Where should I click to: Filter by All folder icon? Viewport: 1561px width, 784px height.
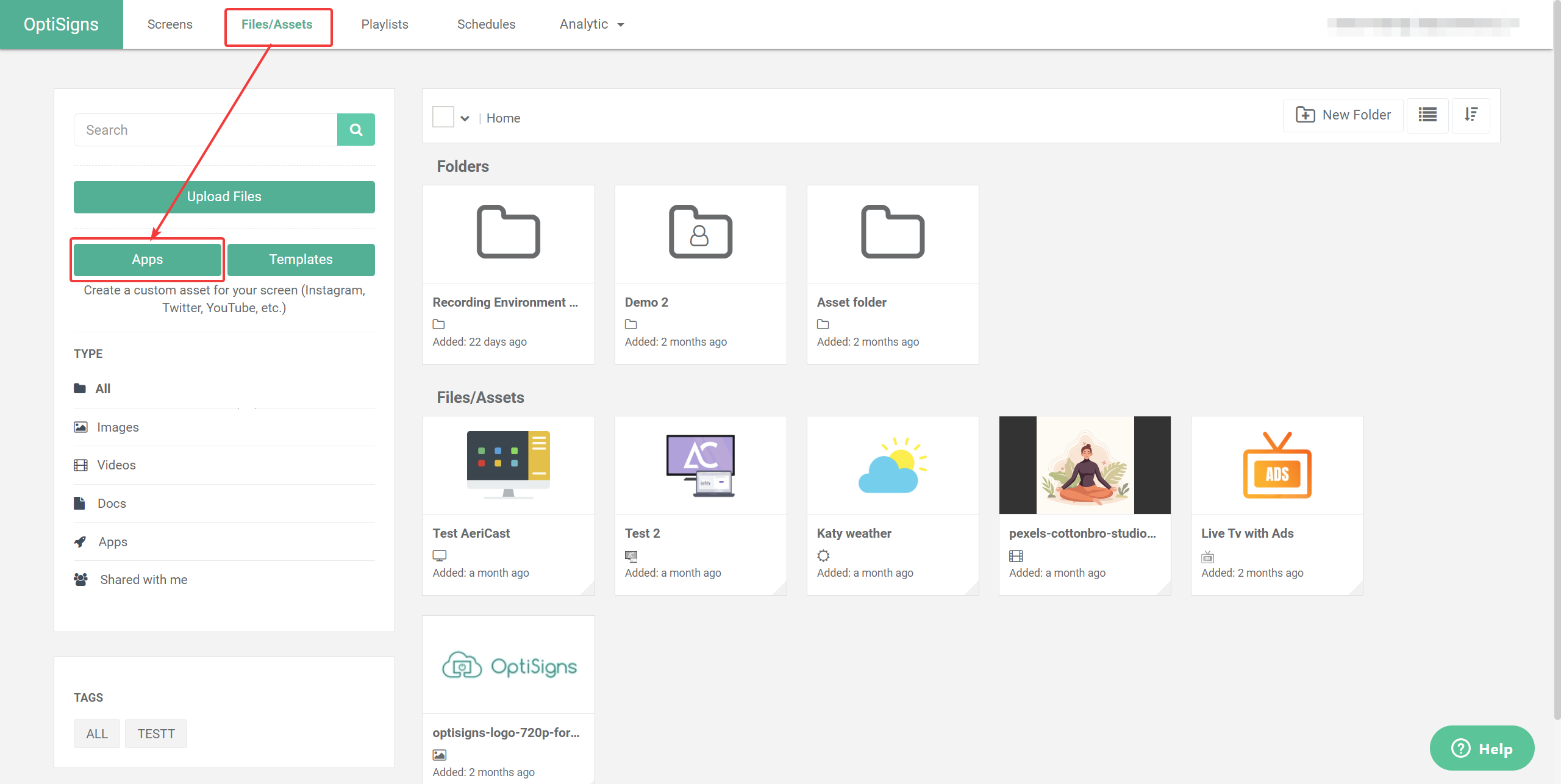(x=80, y=388)
